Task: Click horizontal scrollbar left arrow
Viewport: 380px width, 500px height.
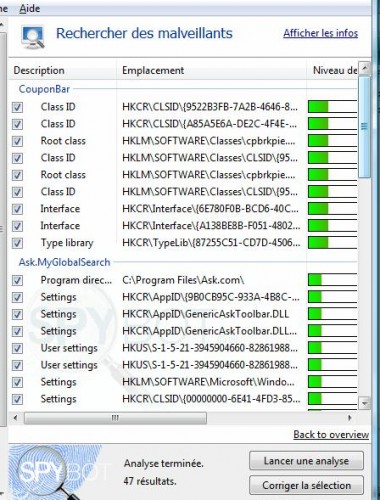Action: [15, 418]
